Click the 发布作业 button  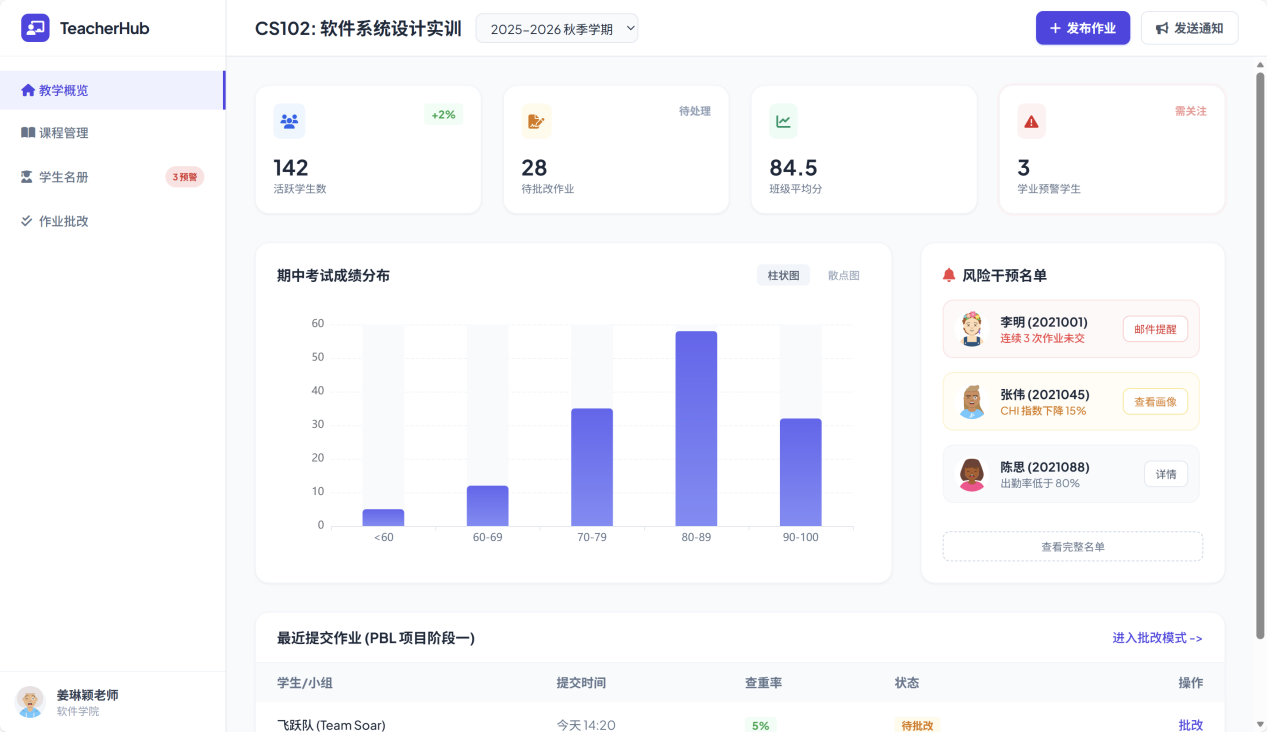1082,28
